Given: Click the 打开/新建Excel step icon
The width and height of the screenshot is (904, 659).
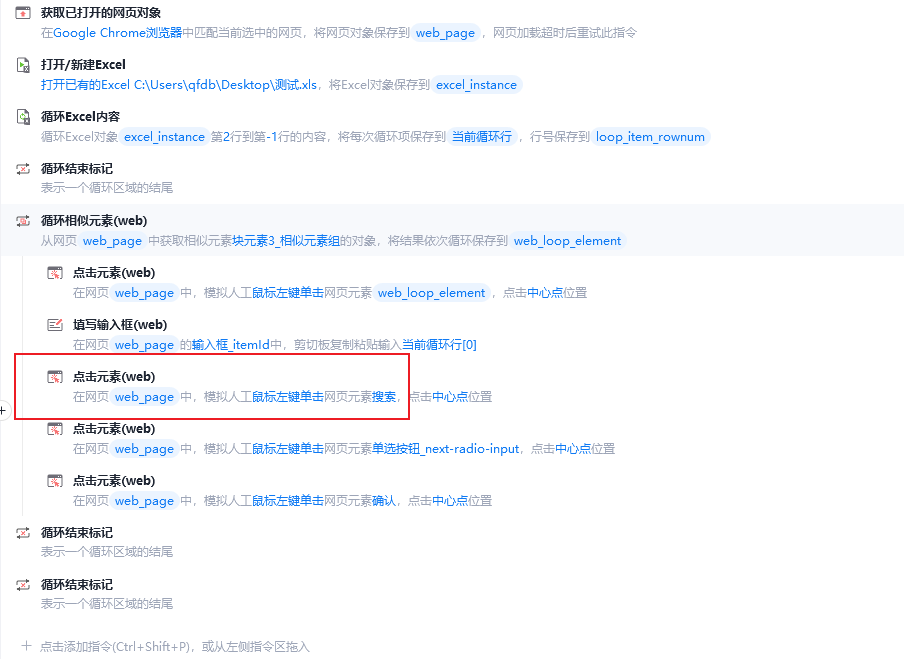Looking at the screenshot, I should pyautogui.click(x=23, y=65).
